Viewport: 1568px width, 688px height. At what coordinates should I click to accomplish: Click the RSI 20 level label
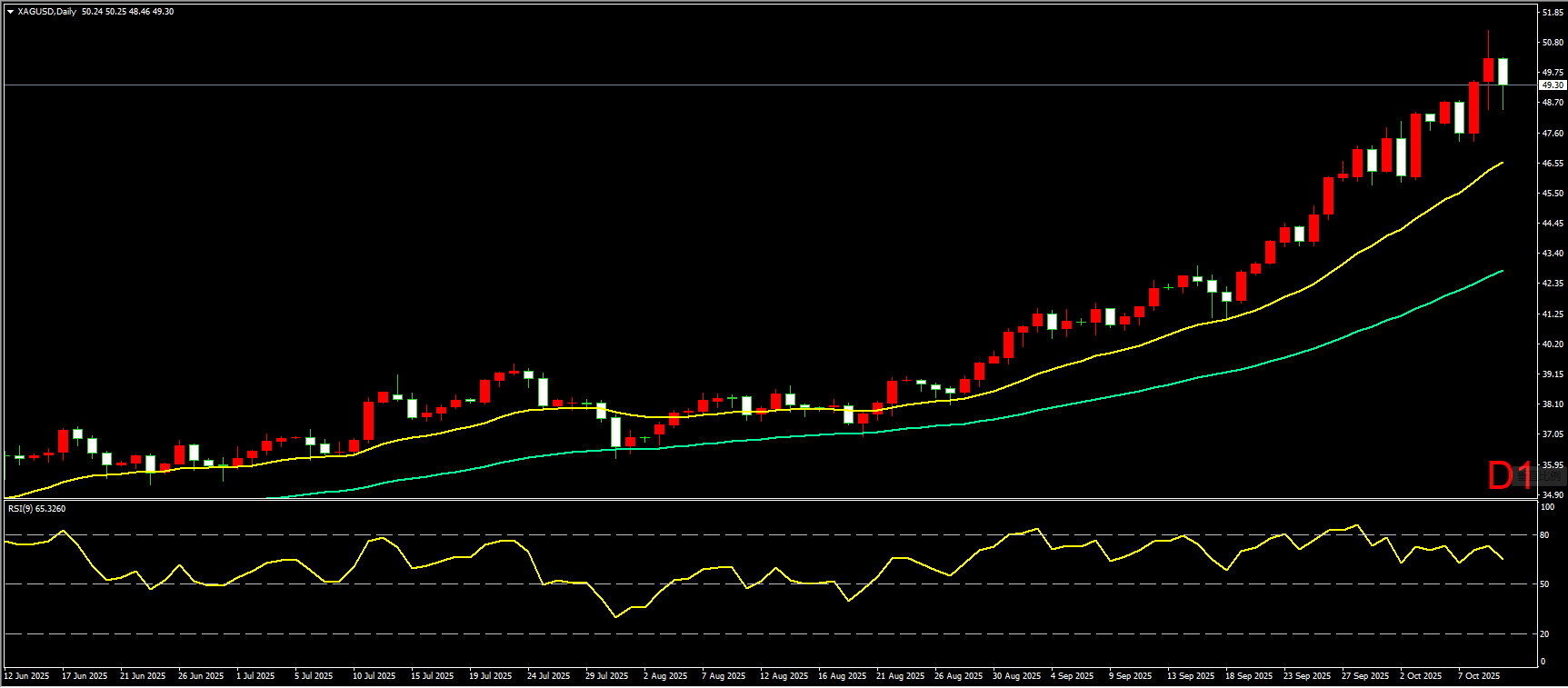(1544, 634)
